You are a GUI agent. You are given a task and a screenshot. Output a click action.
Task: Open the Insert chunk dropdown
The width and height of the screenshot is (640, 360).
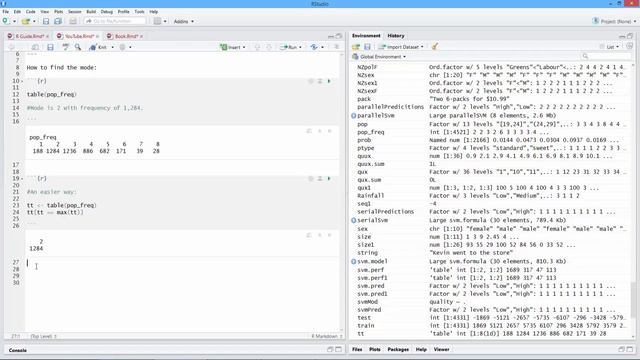[233, 47]
